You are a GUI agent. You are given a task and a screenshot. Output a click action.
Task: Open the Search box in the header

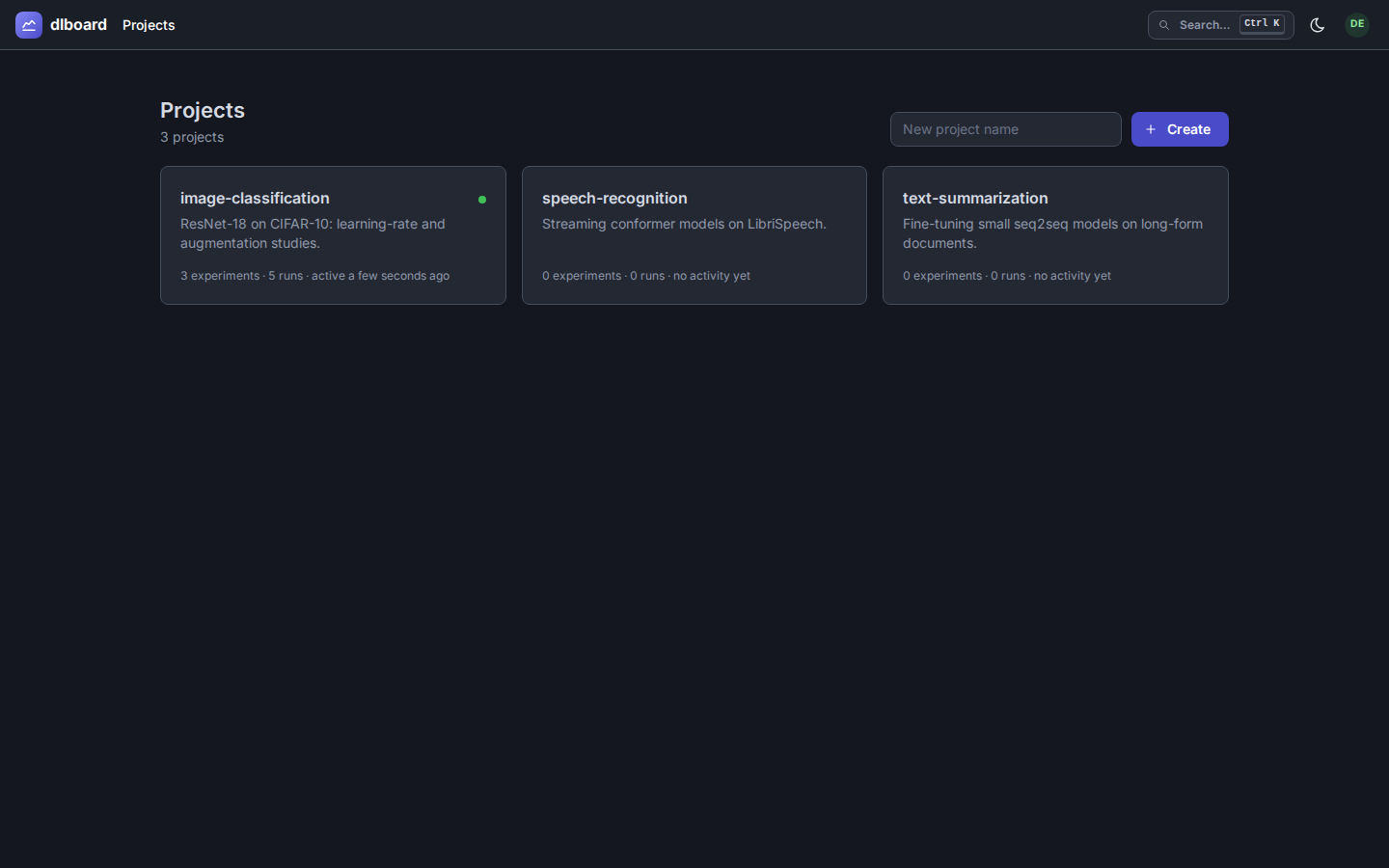pos(1221,25)
